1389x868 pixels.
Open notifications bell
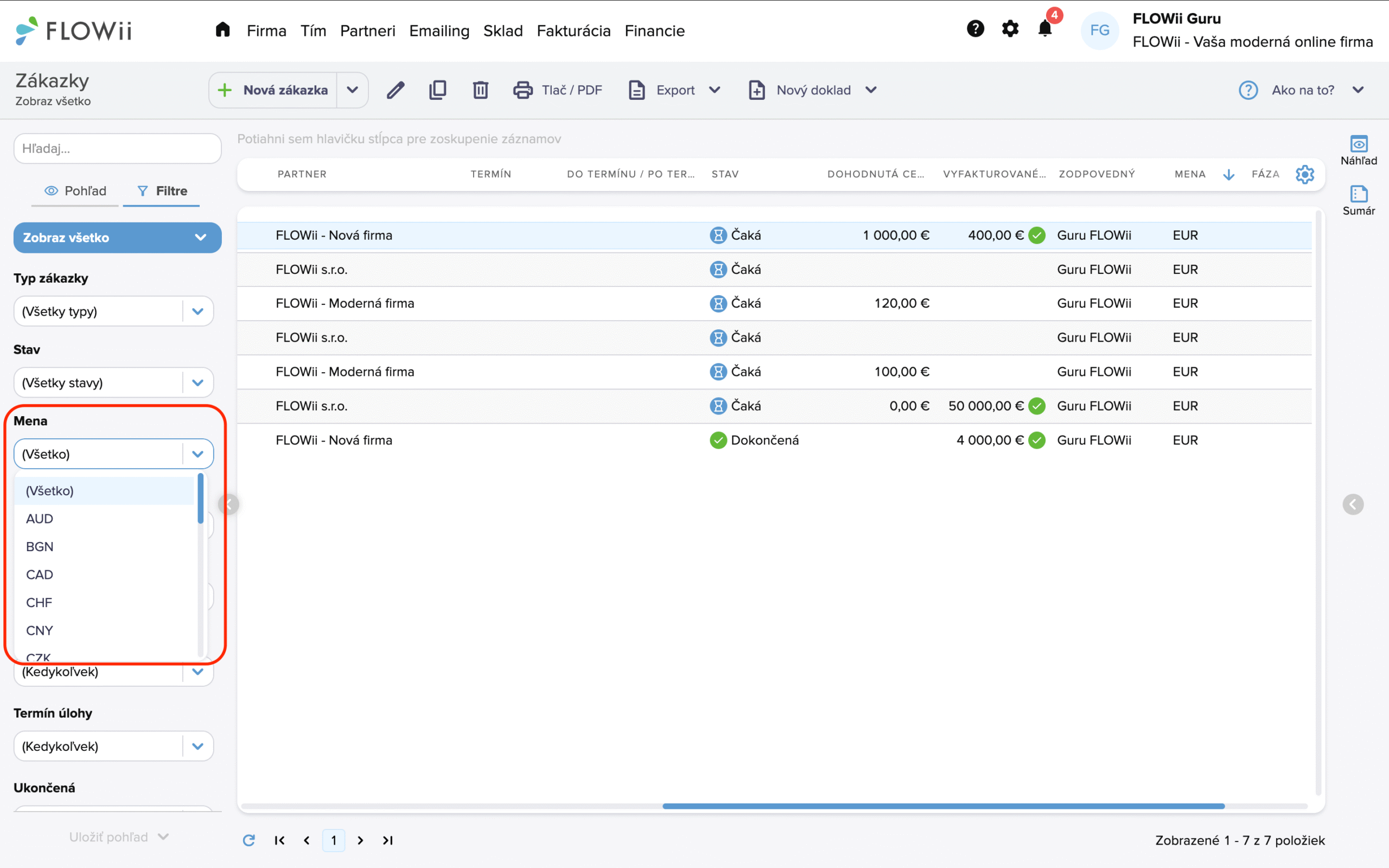point(1045,29)
